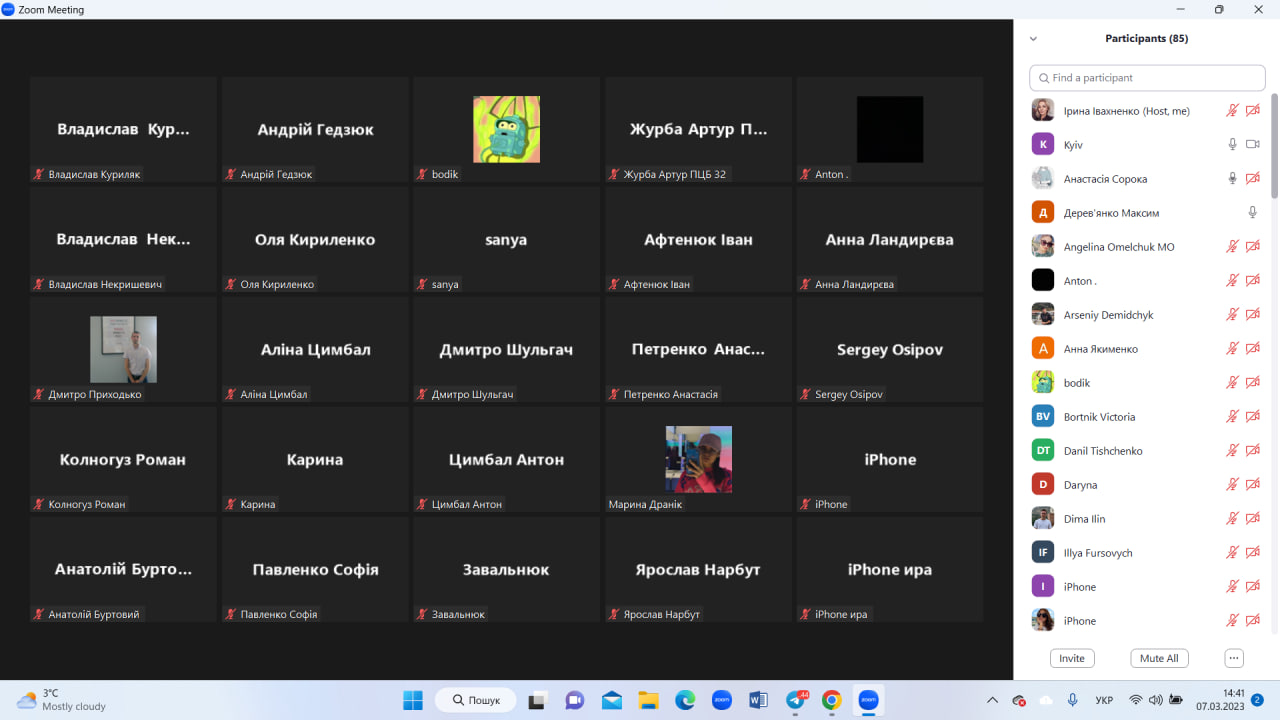The height and width of the screenshot is (720, 1280).
Task: Select Колногуз Роман video tile
Action: coord(123,460)
